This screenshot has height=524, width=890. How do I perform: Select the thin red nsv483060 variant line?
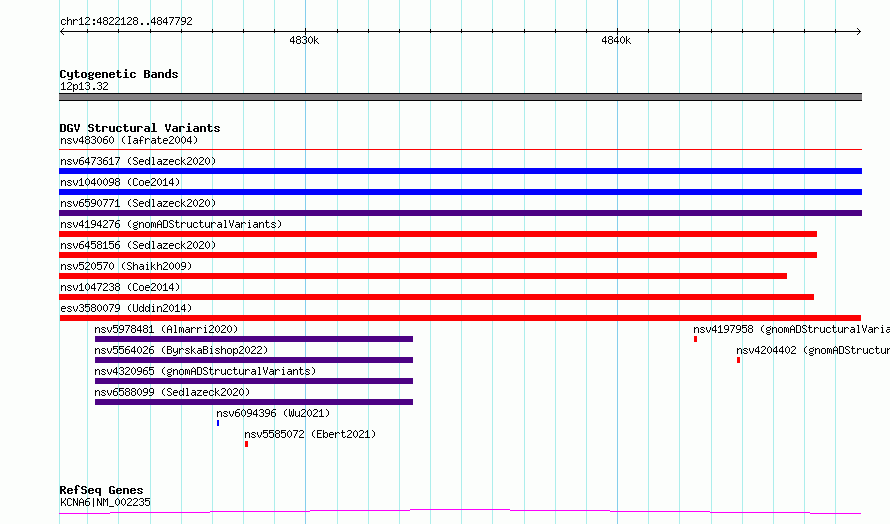tap(460, 149)
